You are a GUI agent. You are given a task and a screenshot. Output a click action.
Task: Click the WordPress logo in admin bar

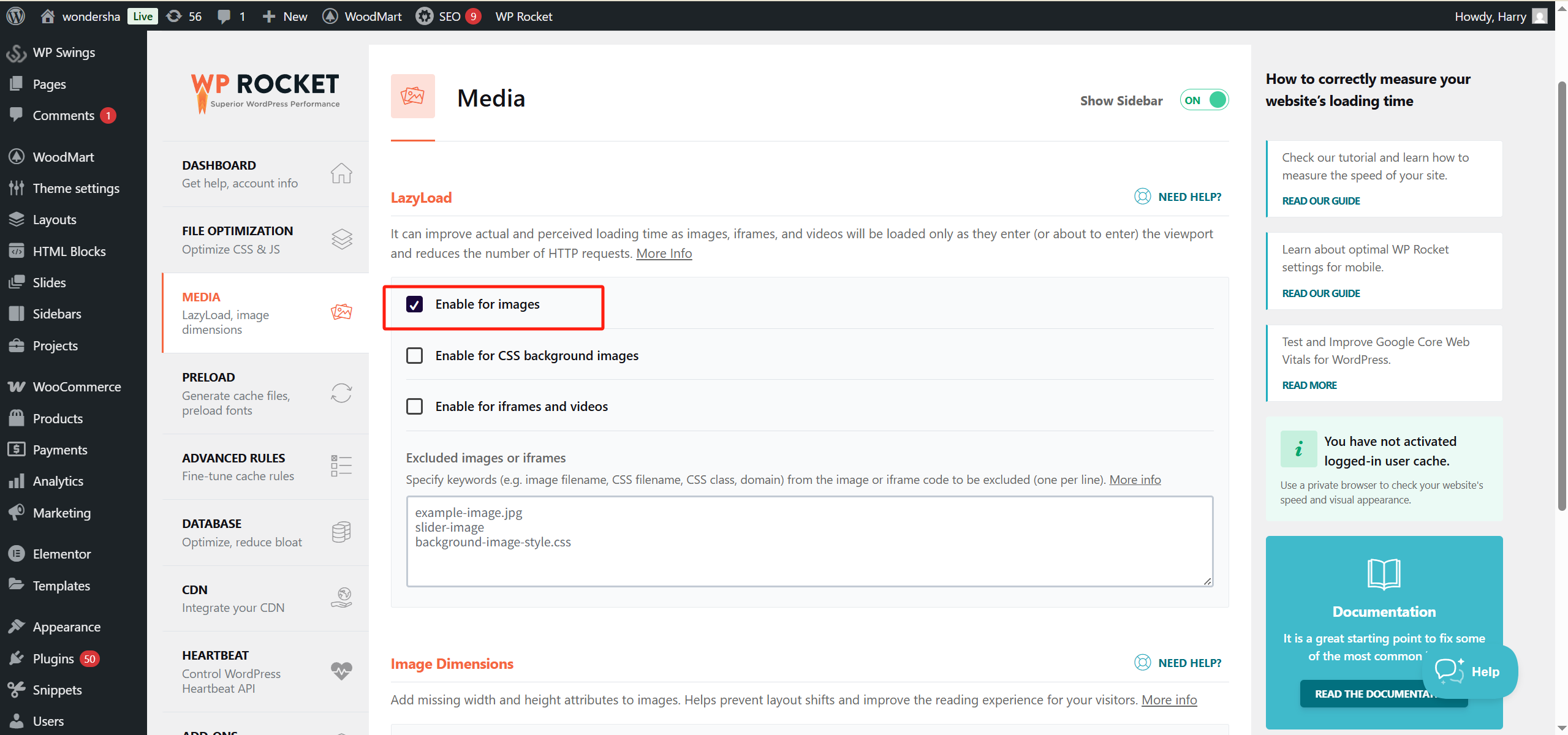tap(16, 16)
